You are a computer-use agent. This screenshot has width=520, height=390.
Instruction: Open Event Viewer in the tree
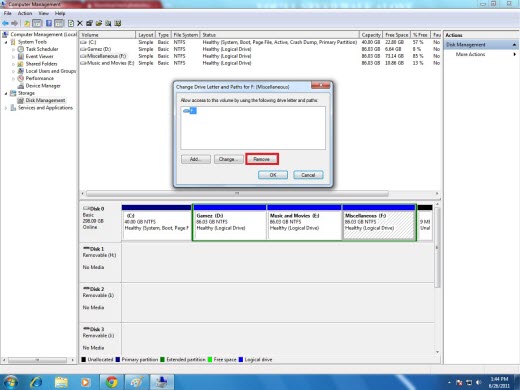click(39, 56)
